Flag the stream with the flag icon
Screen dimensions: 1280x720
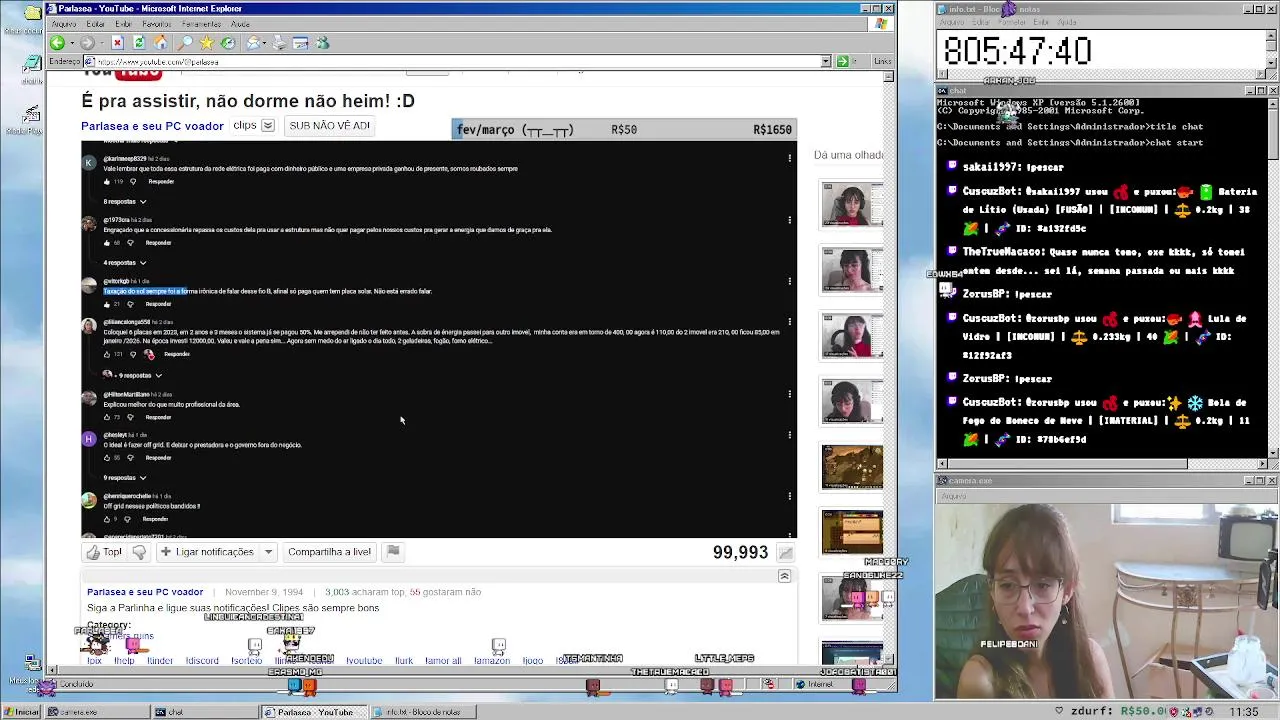pos(393,551)
